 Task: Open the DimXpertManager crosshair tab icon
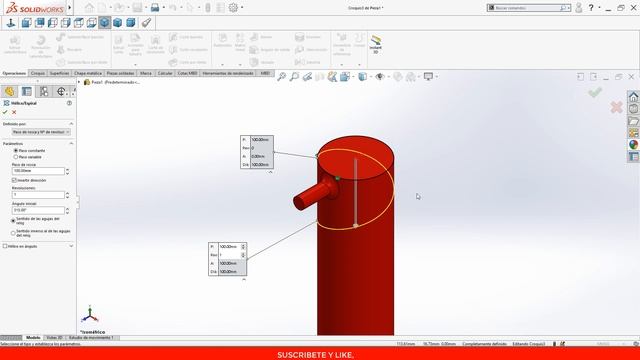[61, 91]
